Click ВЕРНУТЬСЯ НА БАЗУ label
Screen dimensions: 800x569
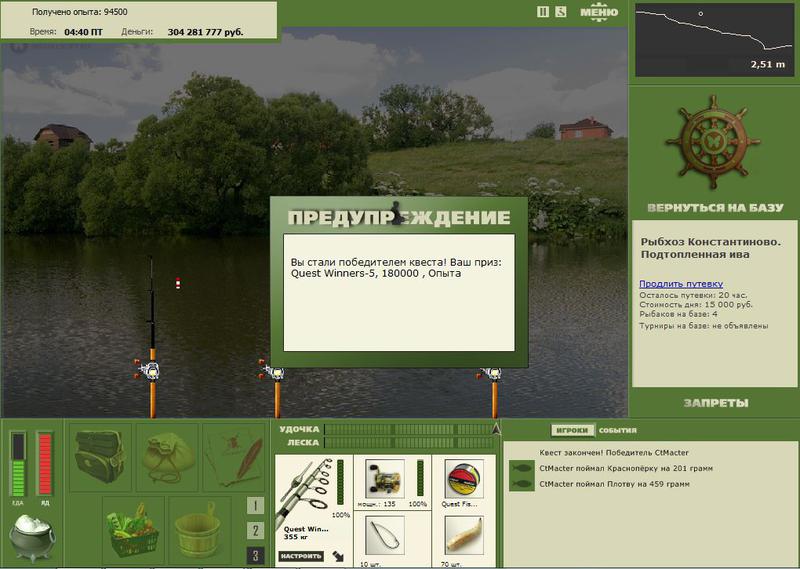click(715, 207)
